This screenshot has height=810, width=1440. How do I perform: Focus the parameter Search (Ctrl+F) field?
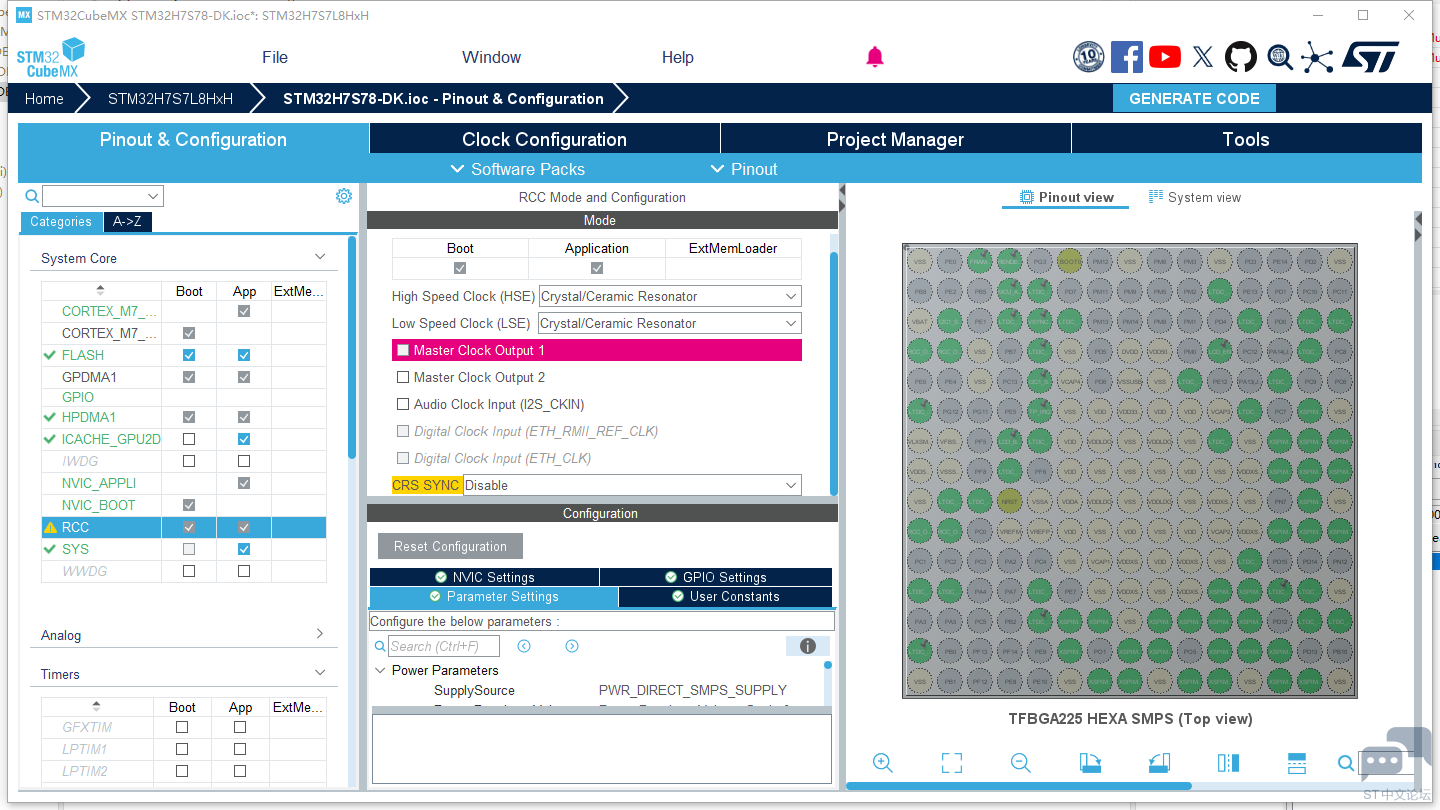click(443, 646)
